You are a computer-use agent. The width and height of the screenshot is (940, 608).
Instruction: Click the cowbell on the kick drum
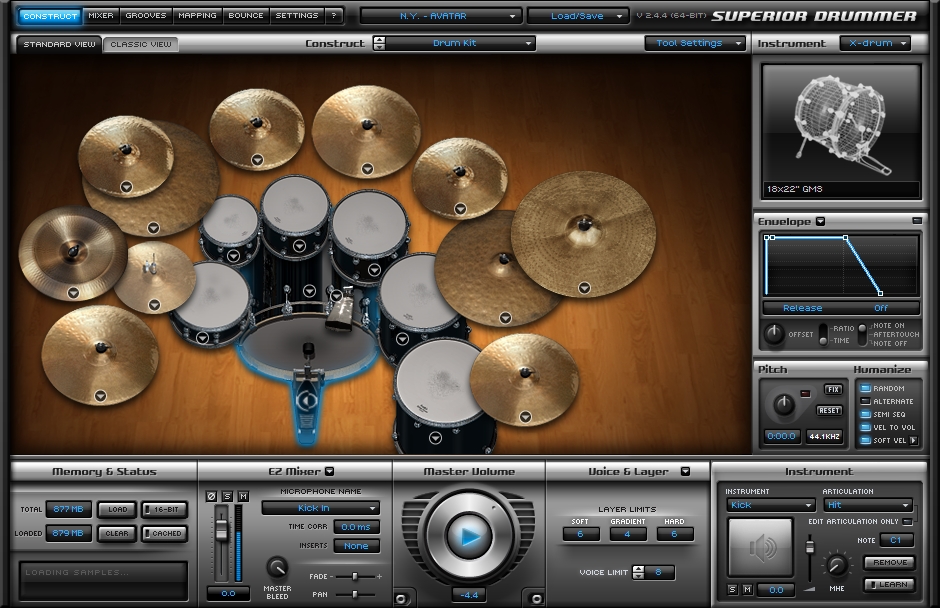(x=339, y=312)
